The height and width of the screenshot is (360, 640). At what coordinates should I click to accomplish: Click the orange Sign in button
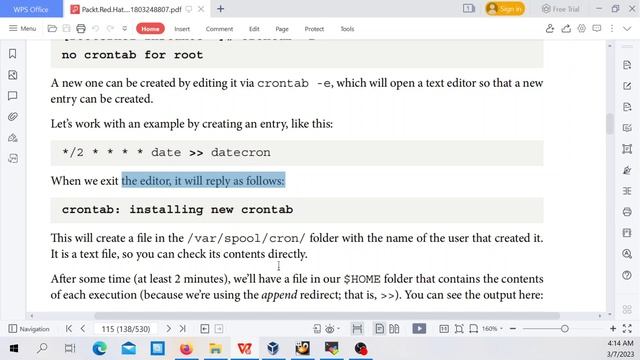coord(505,9)
